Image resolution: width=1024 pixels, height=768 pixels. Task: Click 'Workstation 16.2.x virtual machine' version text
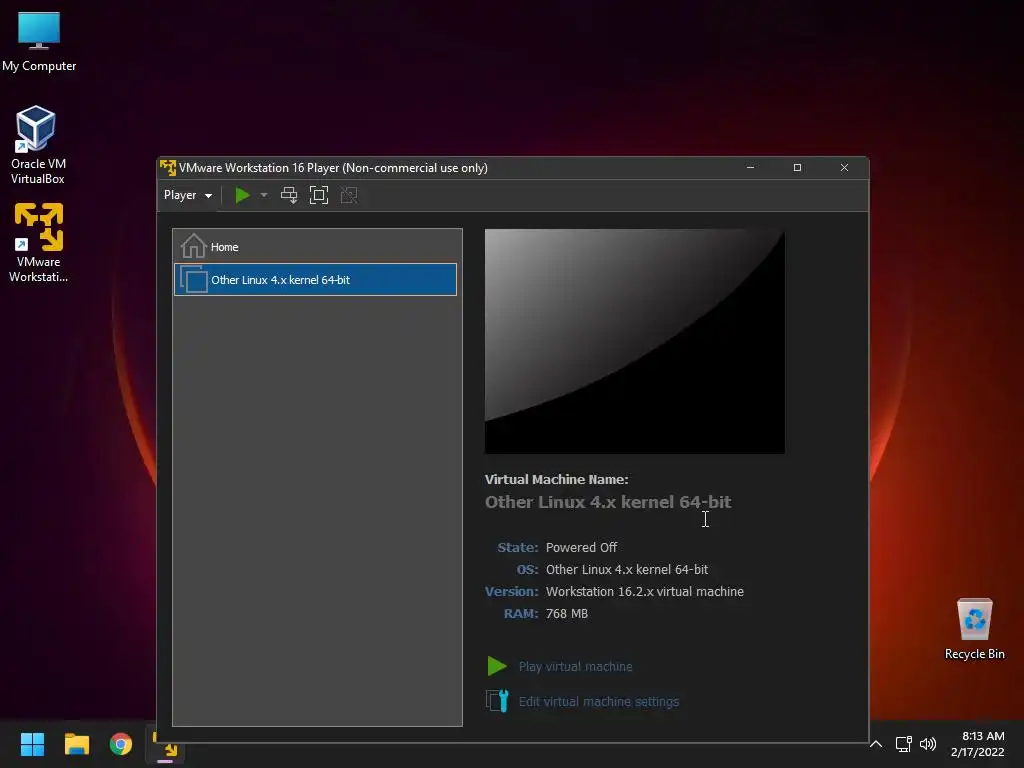pos(645,592)
